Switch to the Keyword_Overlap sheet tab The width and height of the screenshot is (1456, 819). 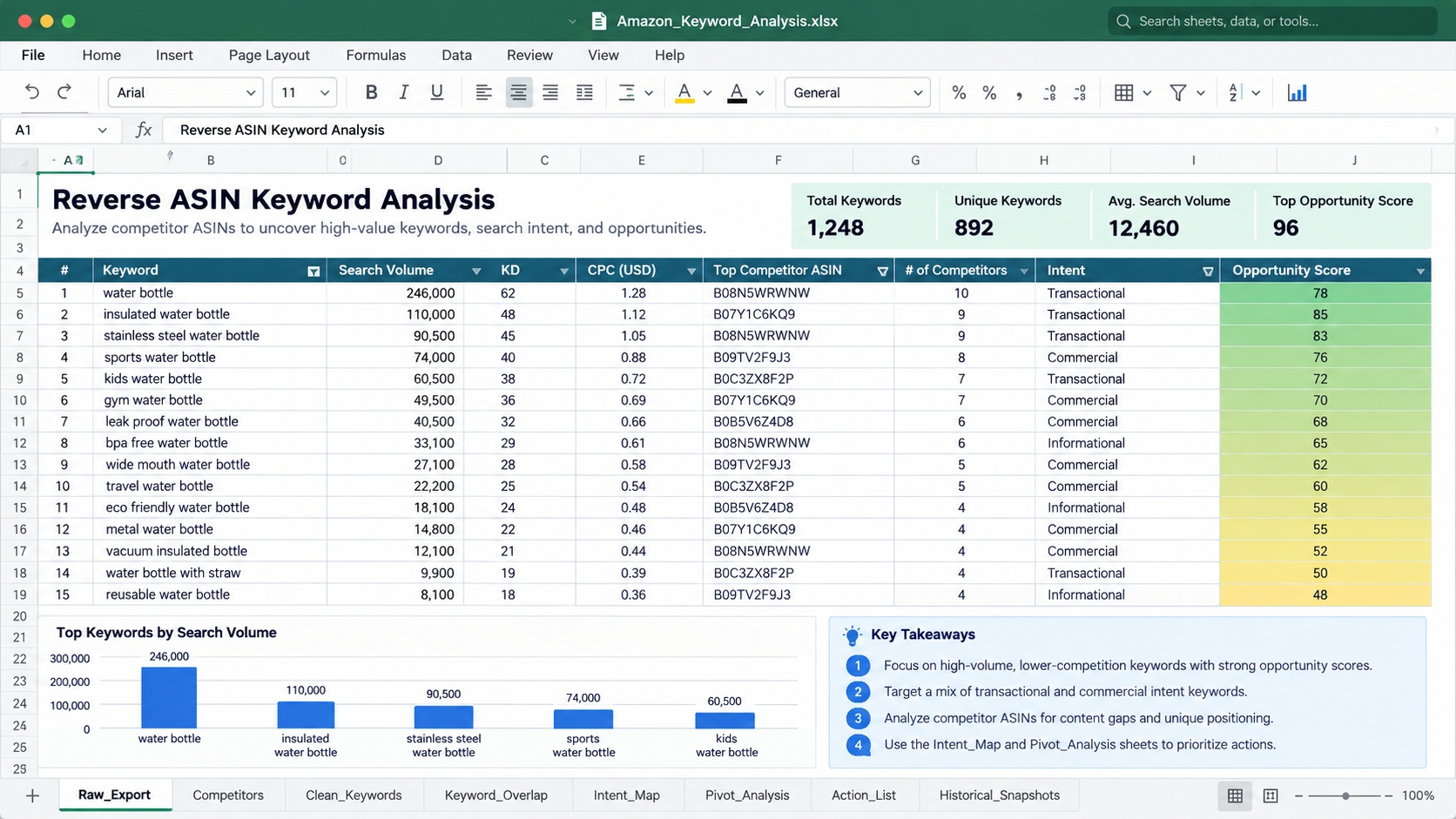496,796
